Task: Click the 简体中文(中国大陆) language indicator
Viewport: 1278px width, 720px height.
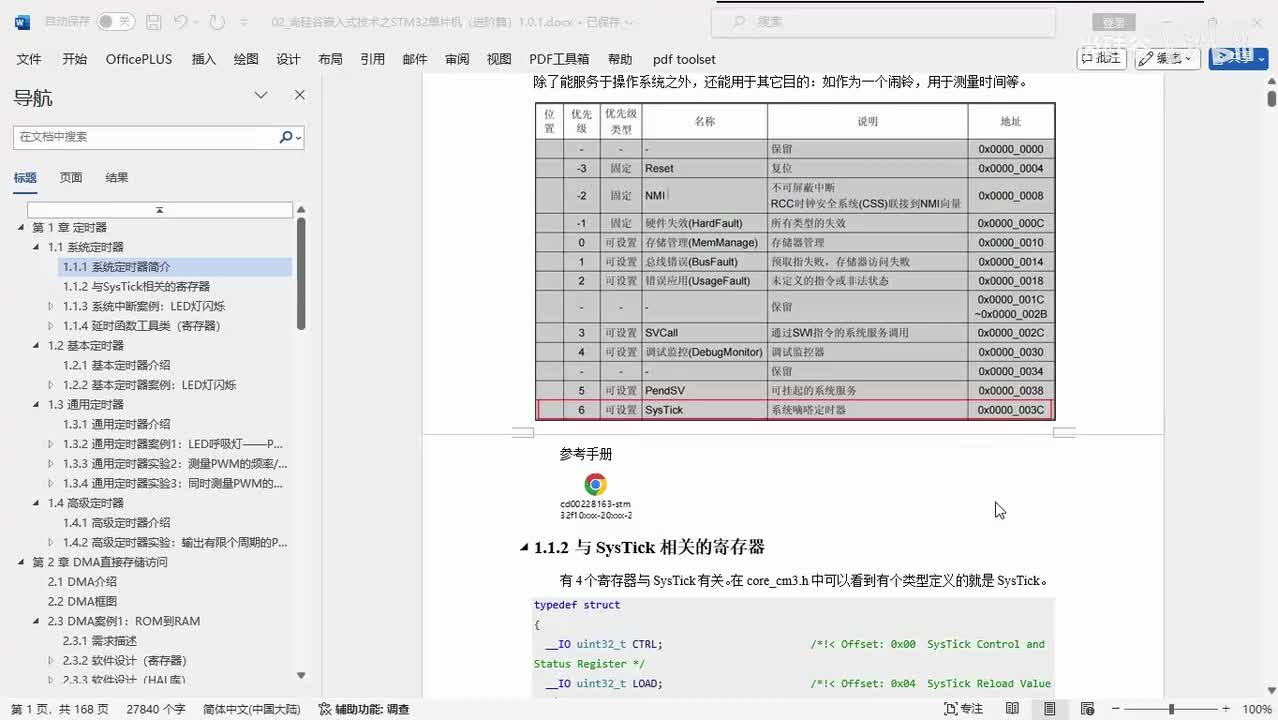Action: pyautogui.click(x=251, y=709)
